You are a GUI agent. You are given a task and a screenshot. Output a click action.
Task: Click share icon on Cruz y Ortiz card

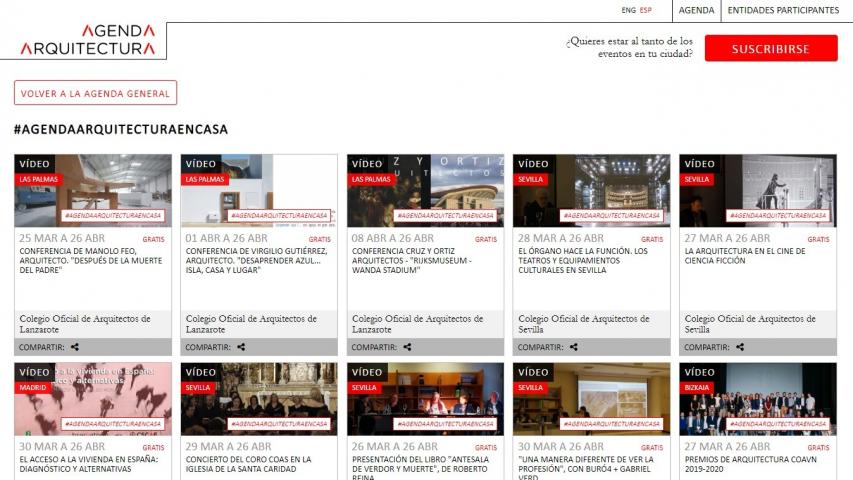click(407, 347)
